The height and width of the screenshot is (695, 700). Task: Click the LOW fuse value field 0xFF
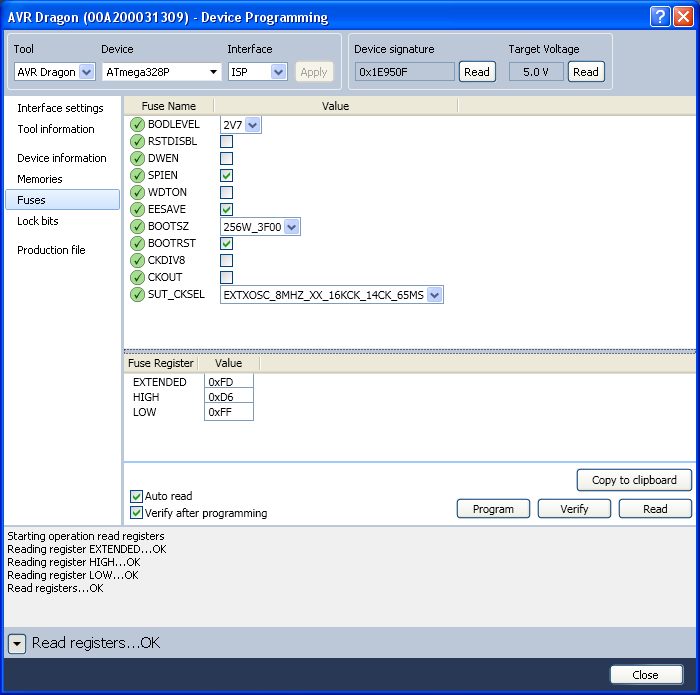tap(229, 412)
